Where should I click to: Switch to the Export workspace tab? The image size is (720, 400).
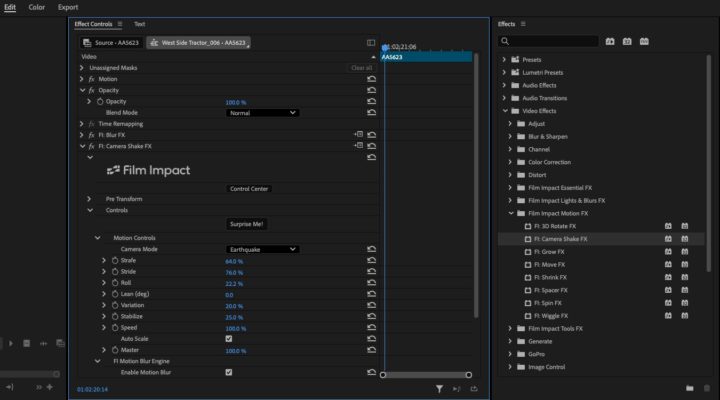click(68, 7)
